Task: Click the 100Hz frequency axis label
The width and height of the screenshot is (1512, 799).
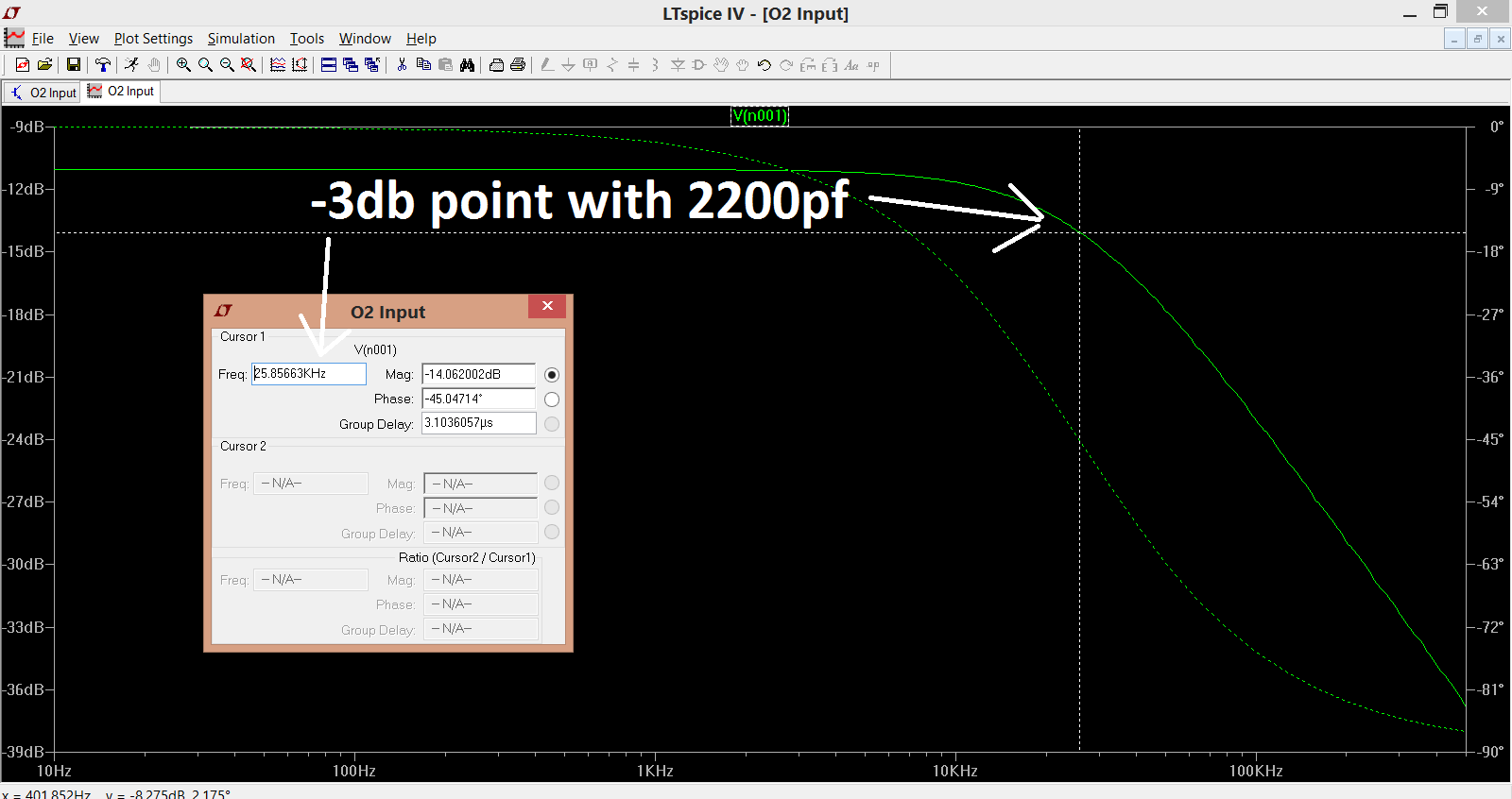Action: point(354,771)
